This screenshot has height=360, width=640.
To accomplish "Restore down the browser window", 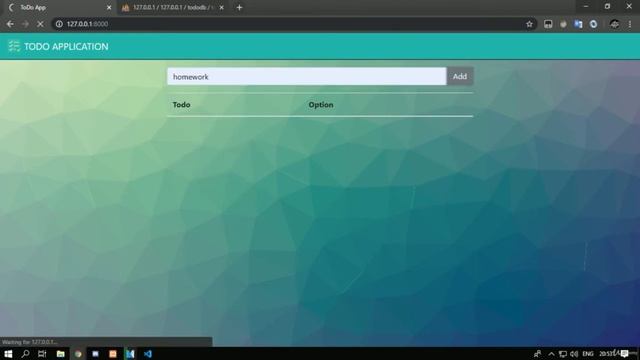I will click(x=607, y=6).
